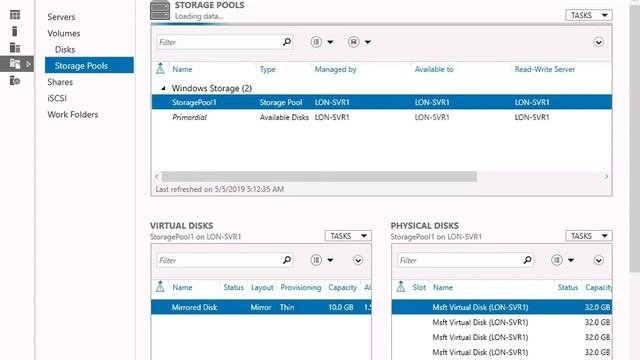Expand Virtual Disks panel with chevron circle
The width and height of the screenshot is (640, 360).
(x=358, y=260)
